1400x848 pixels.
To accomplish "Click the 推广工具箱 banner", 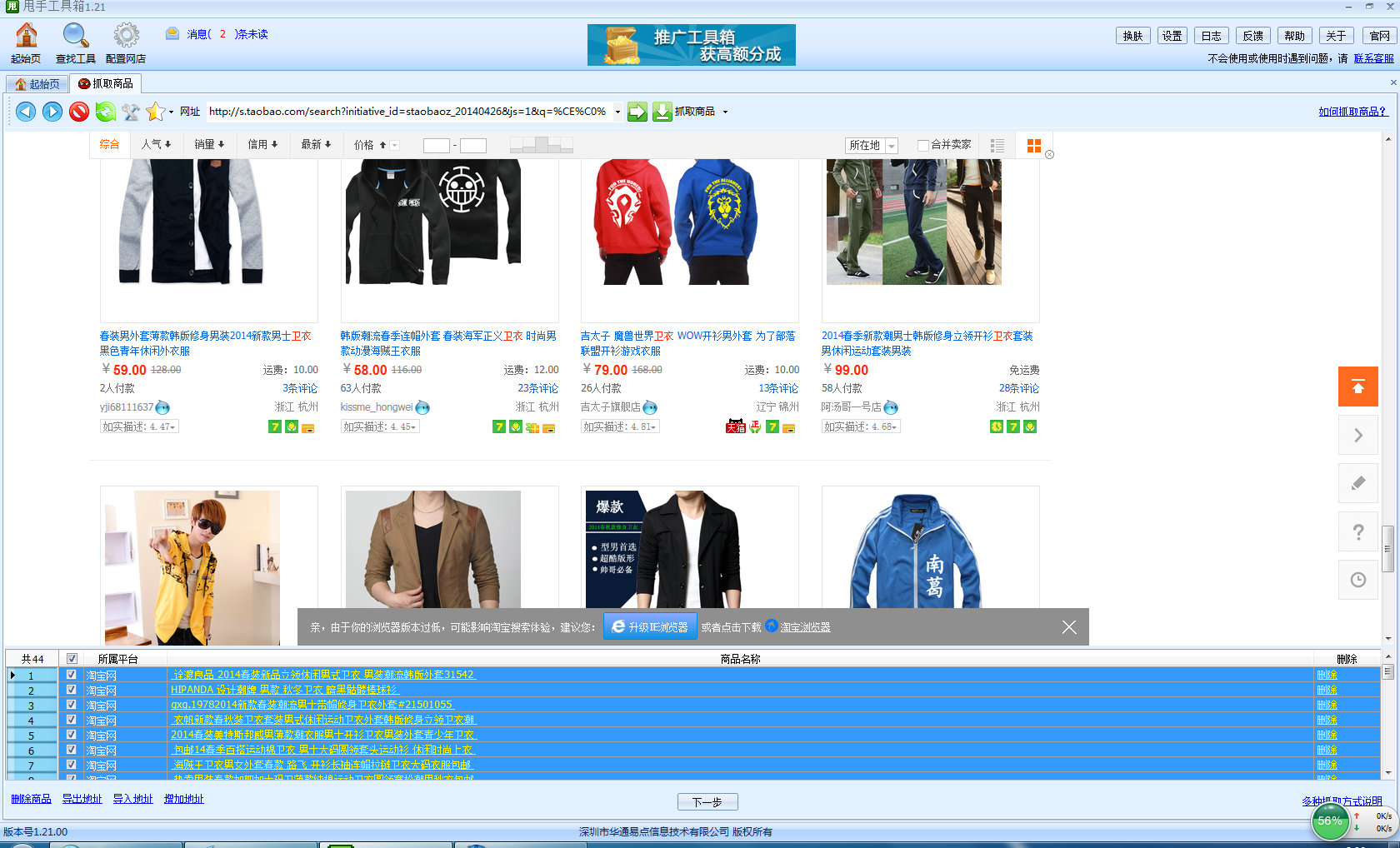I will [x=692, y=45].
